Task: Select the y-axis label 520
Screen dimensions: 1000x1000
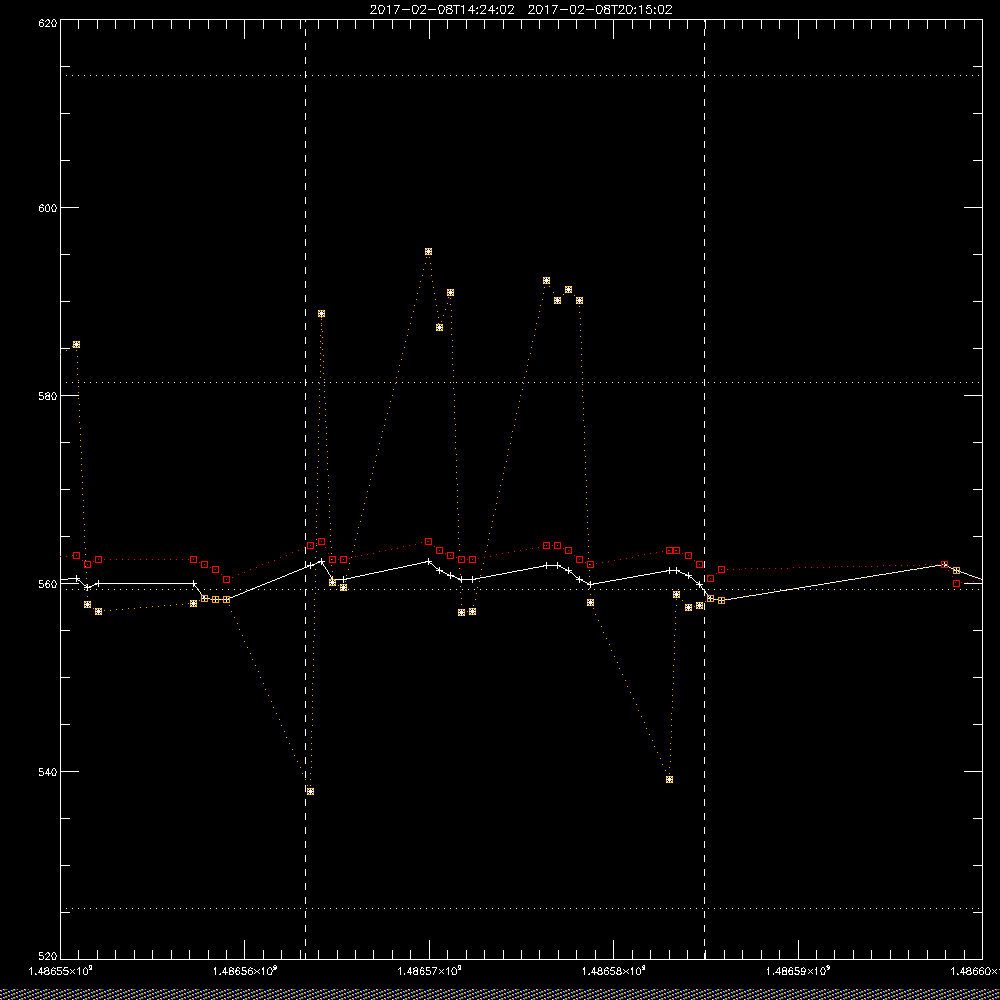Action: [x=48, y=957]
